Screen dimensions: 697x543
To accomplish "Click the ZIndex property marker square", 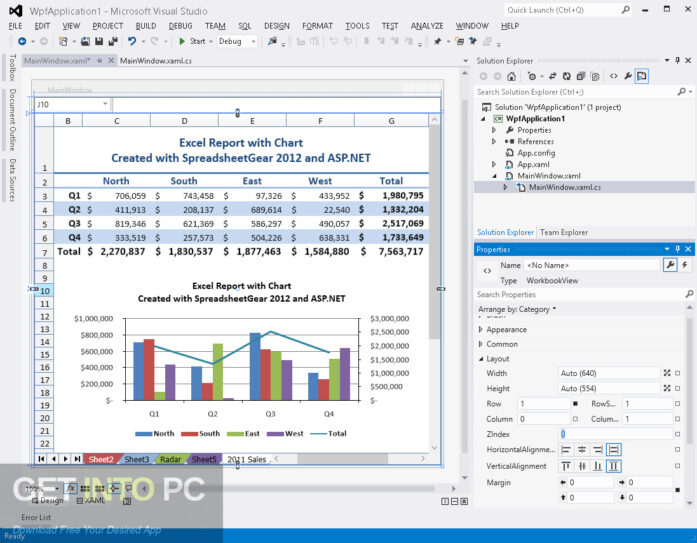I will click(677, 434).
